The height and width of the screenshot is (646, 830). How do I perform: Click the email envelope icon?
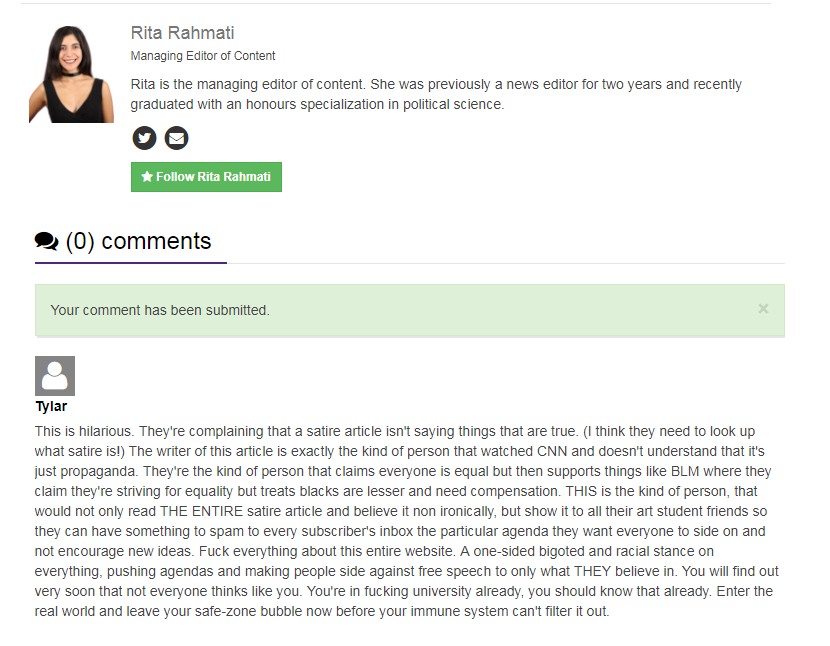pyautogui.click(x=176, y=138)
